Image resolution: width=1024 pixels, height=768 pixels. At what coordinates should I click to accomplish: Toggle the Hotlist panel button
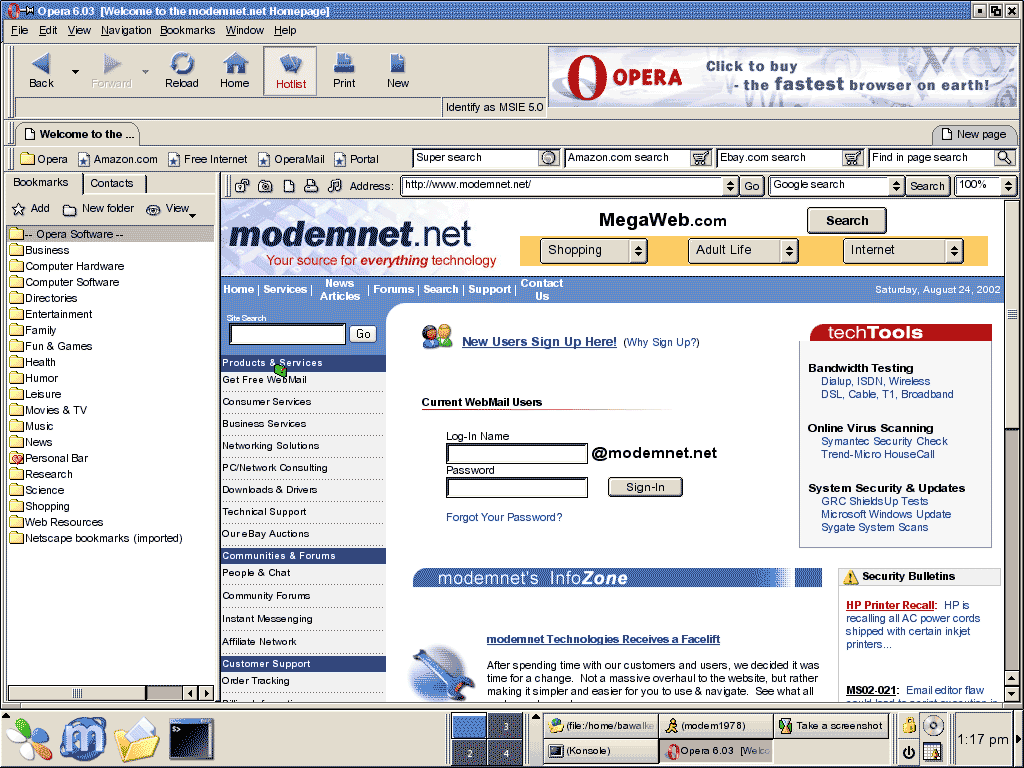(291, 70)
